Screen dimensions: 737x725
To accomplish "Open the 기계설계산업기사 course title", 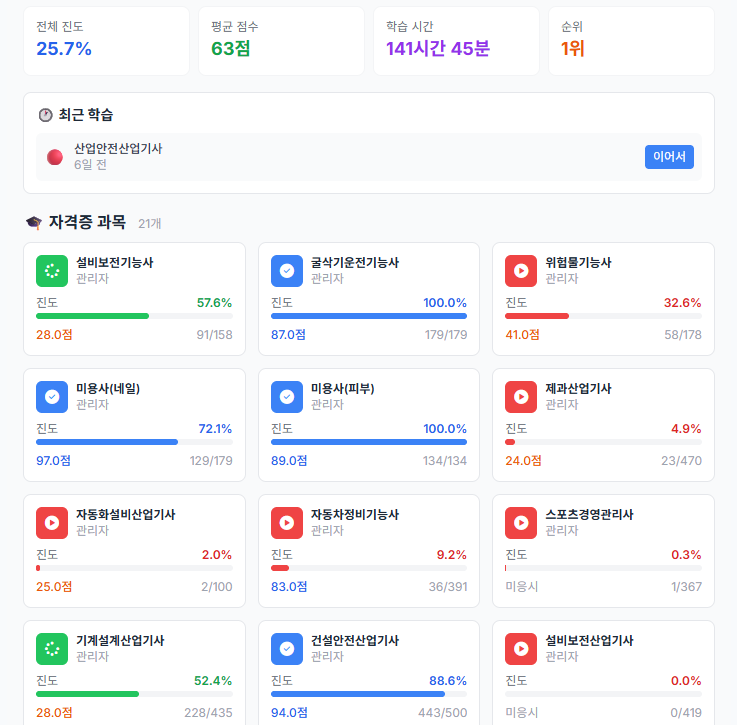I will [x=120, y=640].
